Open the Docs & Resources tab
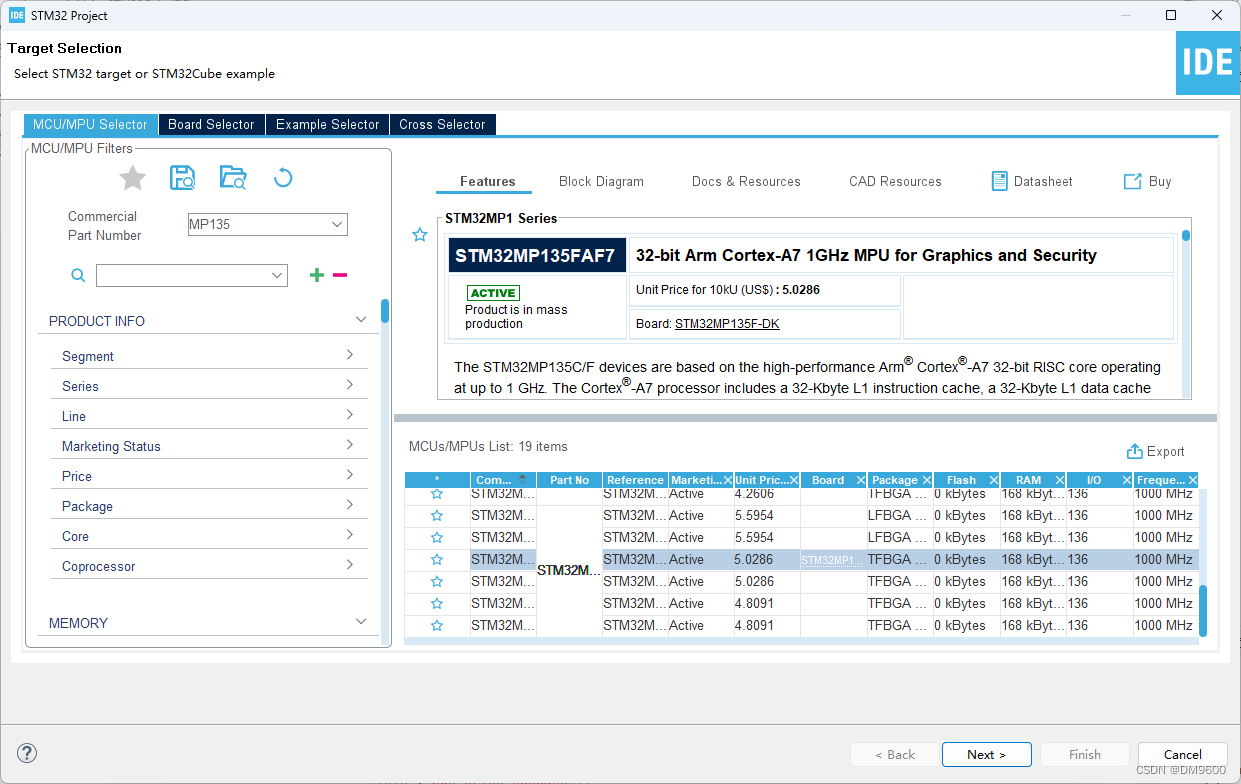The image size is (1241, 784). pos(746,181)
